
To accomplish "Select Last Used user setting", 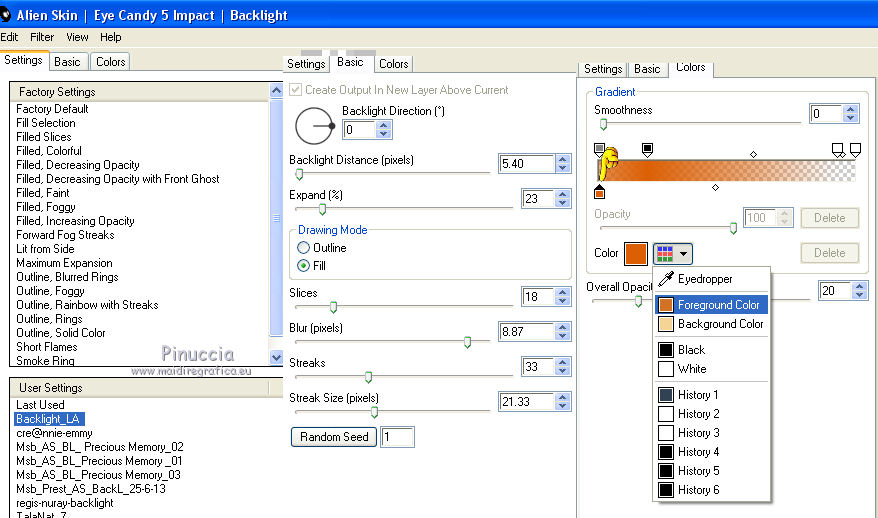I will pyautogui.click(x=40, y=405).
